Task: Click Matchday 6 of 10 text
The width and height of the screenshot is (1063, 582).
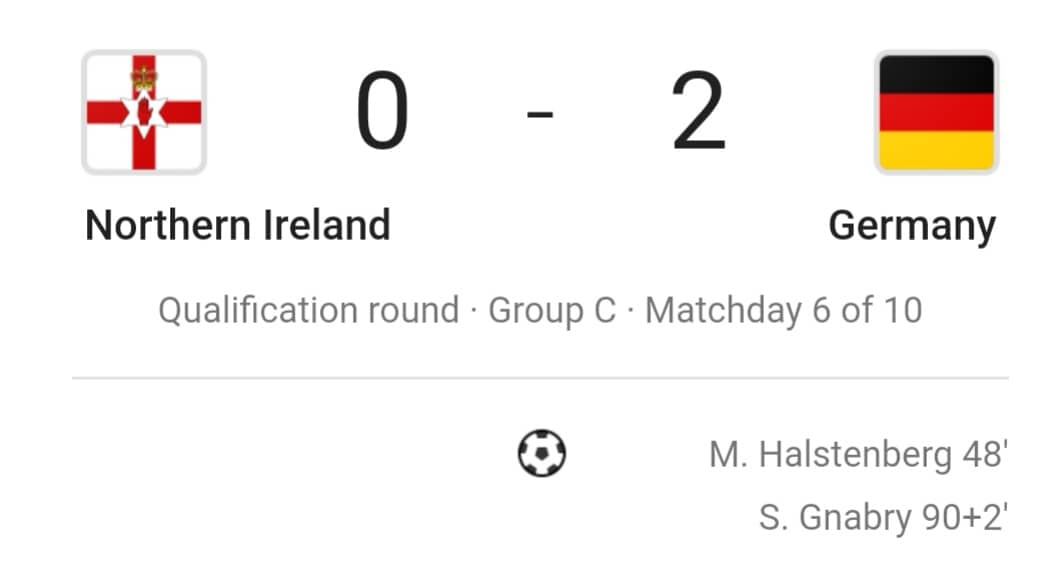Action: pyautogui.click(x=784, y=311)
